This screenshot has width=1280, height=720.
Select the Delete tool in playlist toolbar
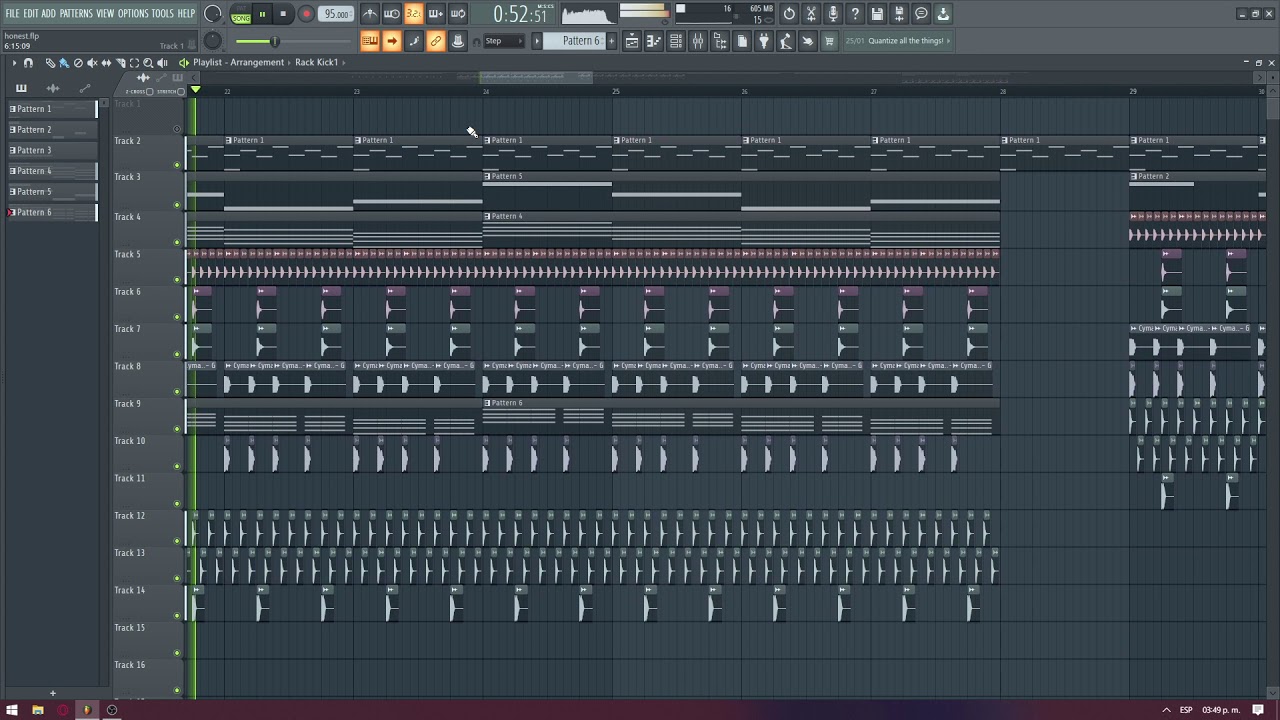(78, 63)
